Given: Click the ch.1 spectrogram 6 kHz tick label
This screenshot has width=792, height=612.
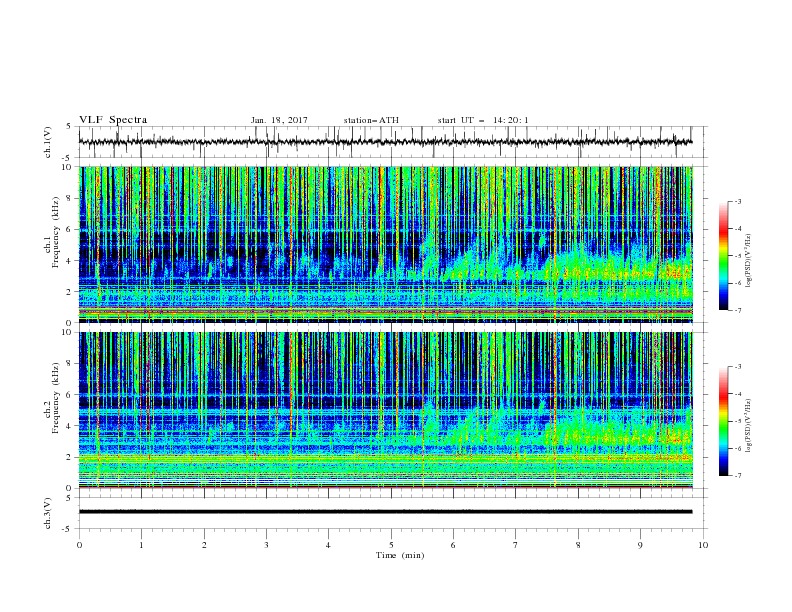Looking at the screenshot, I should [x=71, y=229].
